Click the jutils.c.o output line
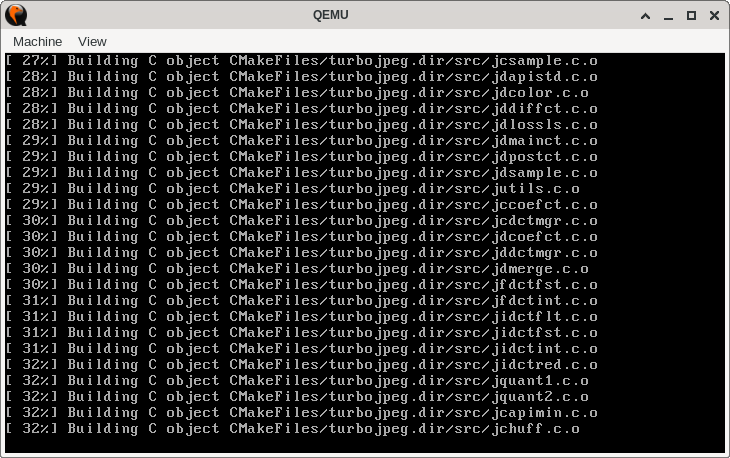The image size is (730, 458). coord(292,189)
